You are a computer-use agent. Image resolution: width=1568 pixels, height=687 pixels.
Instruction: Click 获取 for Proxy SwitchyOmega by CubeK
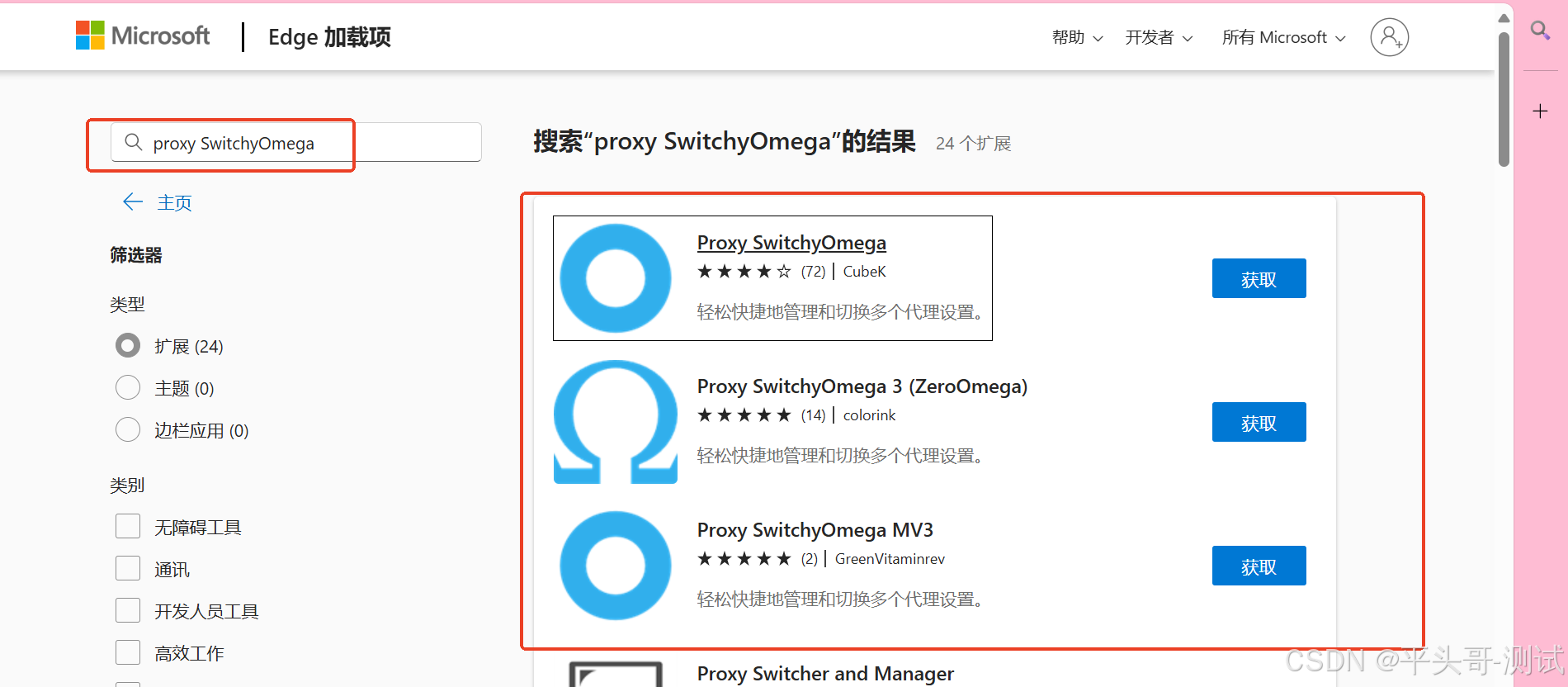point(1259,278)
